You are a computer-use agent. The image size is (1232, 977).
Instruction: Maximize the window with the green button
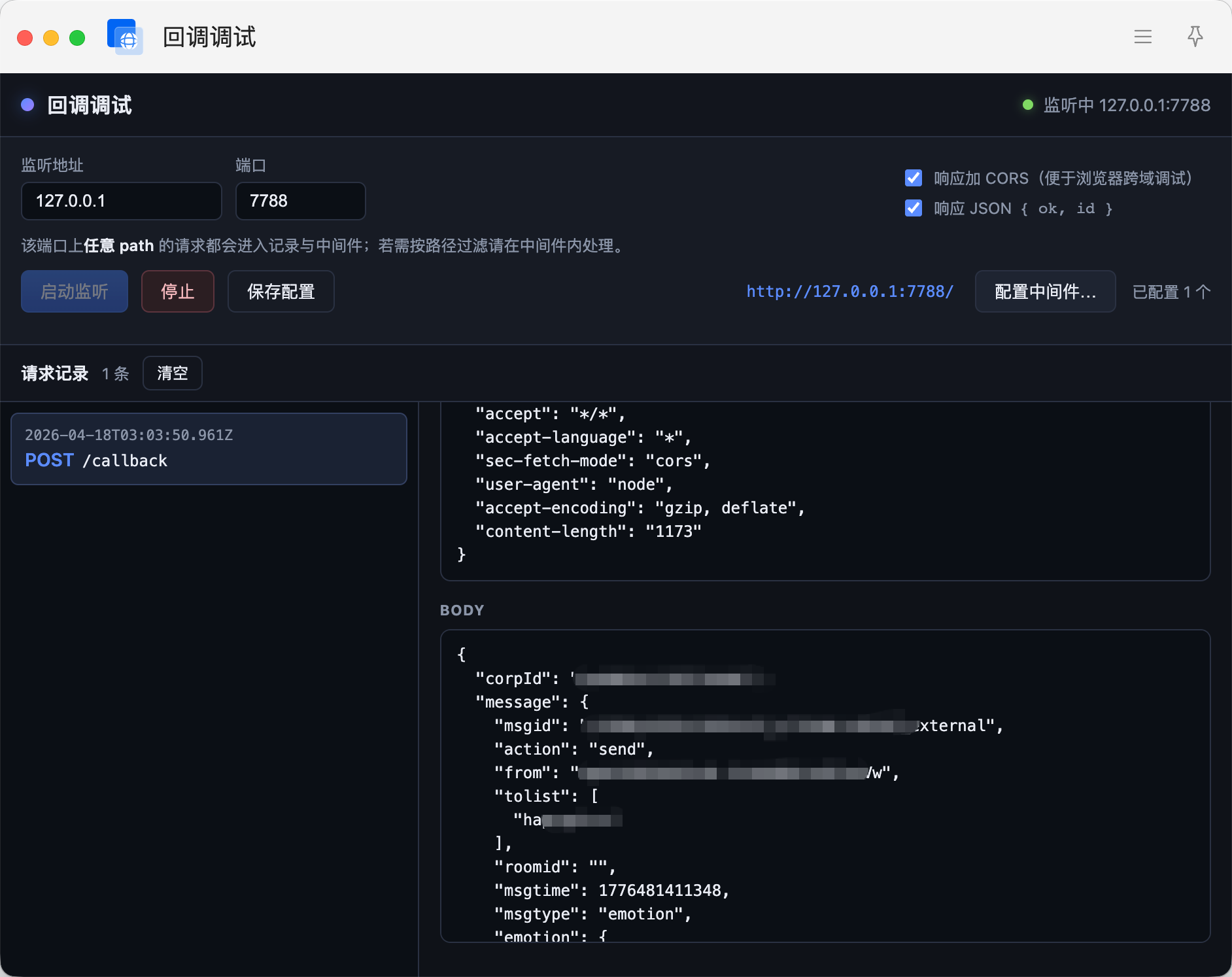tap(77, 38)
